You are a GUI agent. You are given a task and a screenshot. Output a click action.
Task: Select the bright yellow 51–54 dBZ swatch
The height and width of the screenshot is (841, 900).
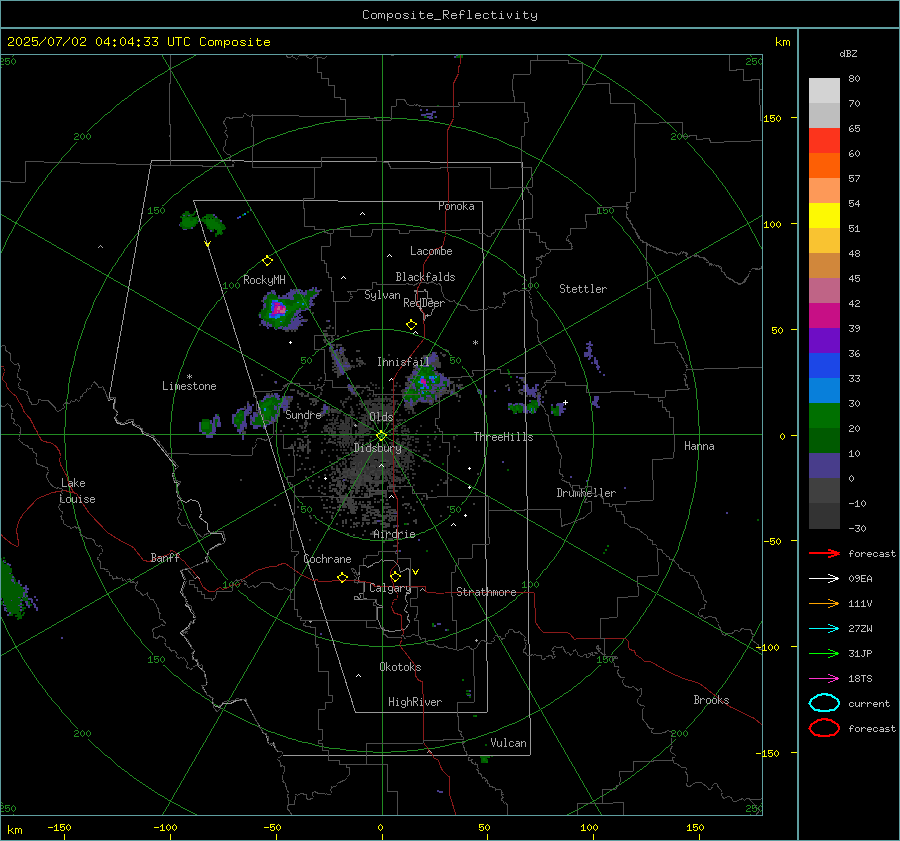coord(824,216)
